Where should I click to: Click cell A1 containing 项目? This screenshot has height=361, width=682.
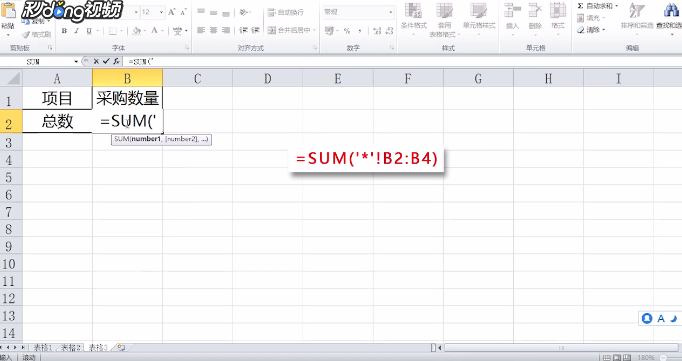57,98
